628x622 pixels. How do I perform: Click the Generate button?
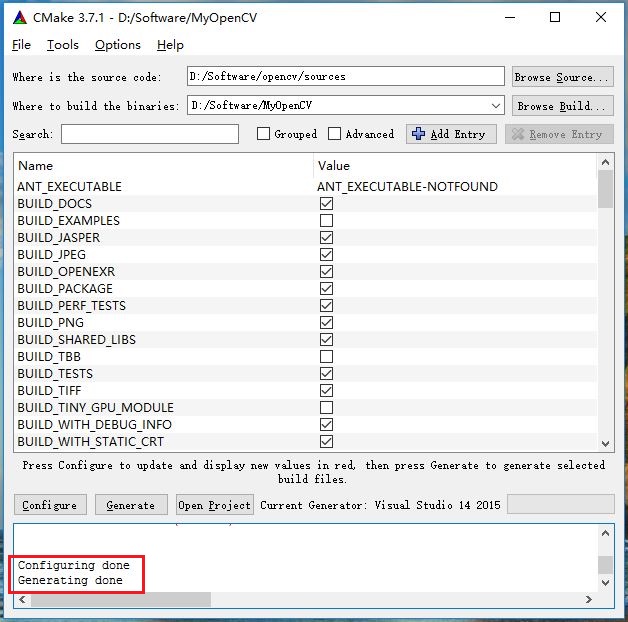tap(131, 505)
